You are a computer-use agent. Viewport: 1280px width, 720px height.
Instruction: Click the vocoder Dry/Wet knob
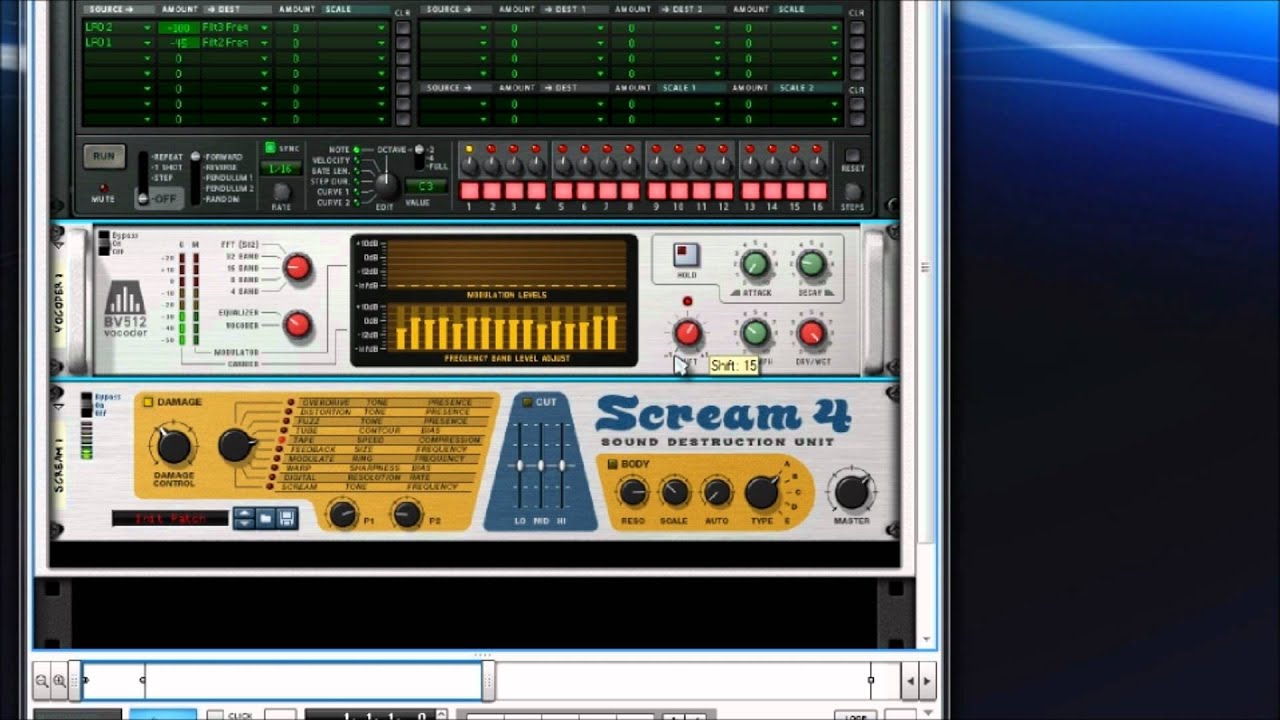point(811,333)
